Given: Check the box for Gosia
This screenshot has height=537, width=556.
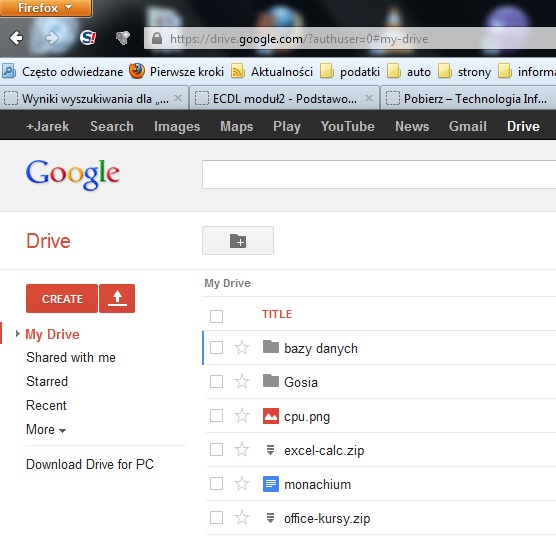Looking at the screenshot, I should coord(216,382).
